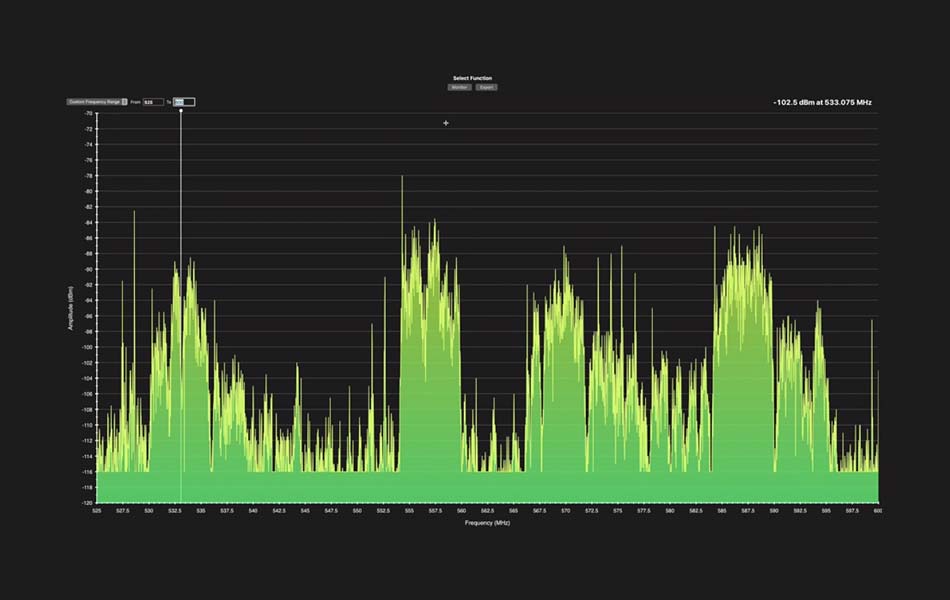The image size is (950, 600).
Task: Switch to Monitor mode under Select Function
Action: pyautogui.click(x=460, y=87)
